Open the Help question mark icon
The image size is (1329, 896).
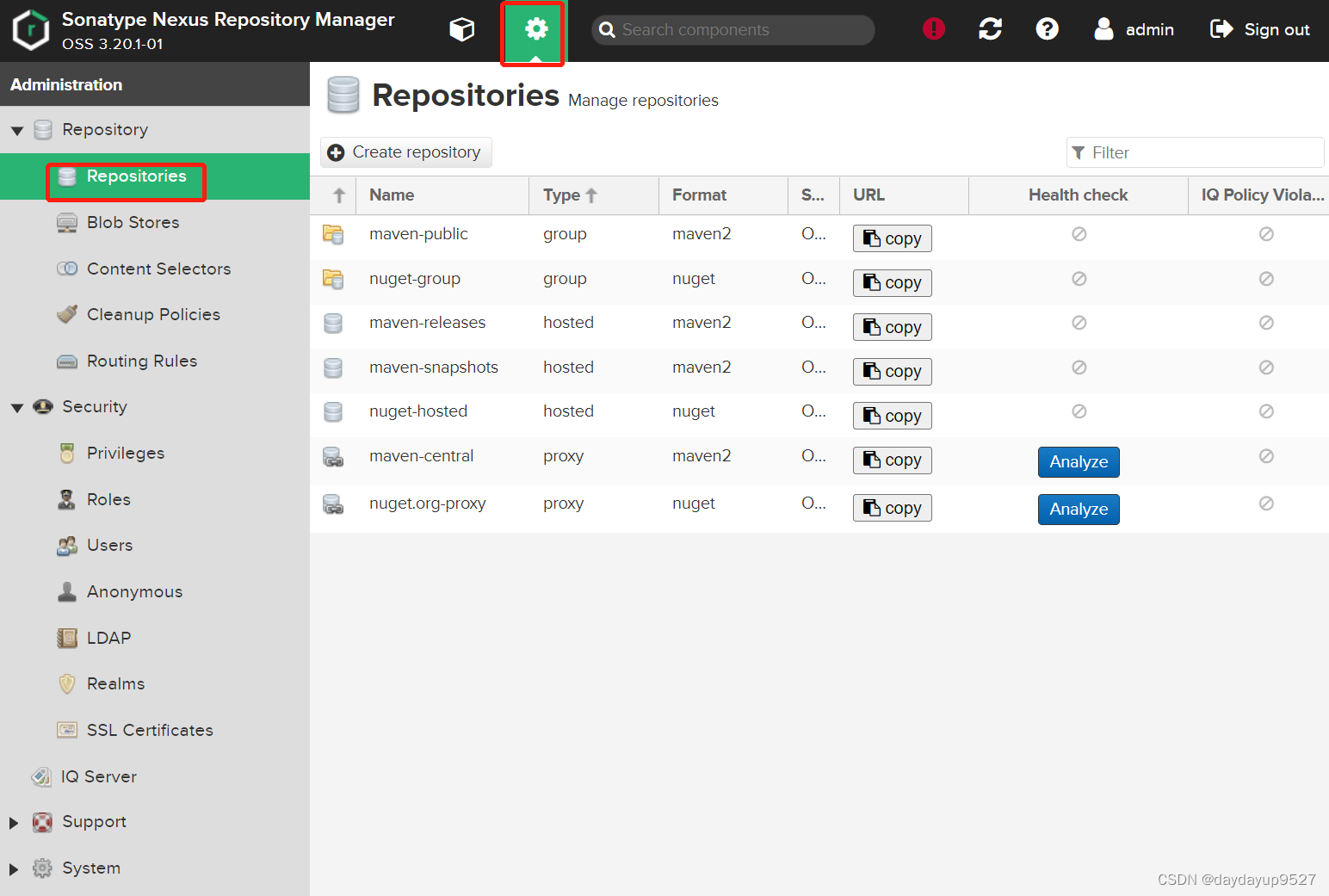[1048, 29]
